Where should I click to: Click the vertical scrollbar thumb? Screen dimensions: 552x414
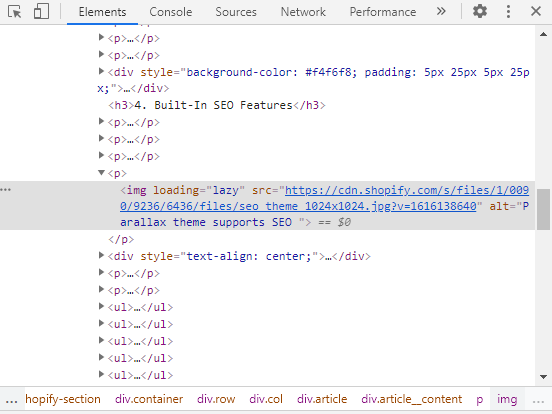point(543,209)
